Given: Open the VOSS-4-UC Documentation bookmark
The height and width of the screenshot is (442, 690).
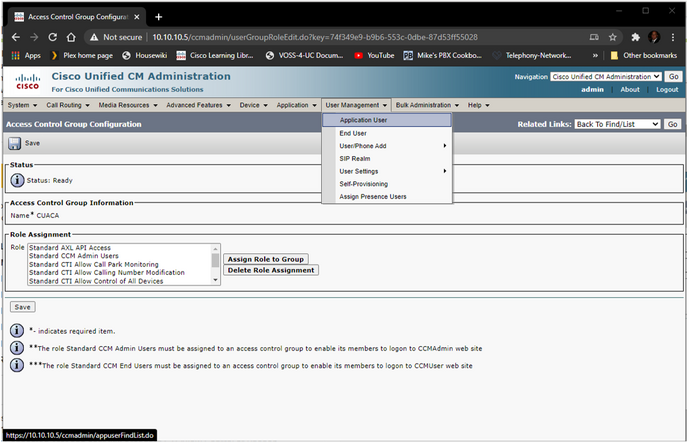Looking at the screenshot, I should click(x=305, y=55).
